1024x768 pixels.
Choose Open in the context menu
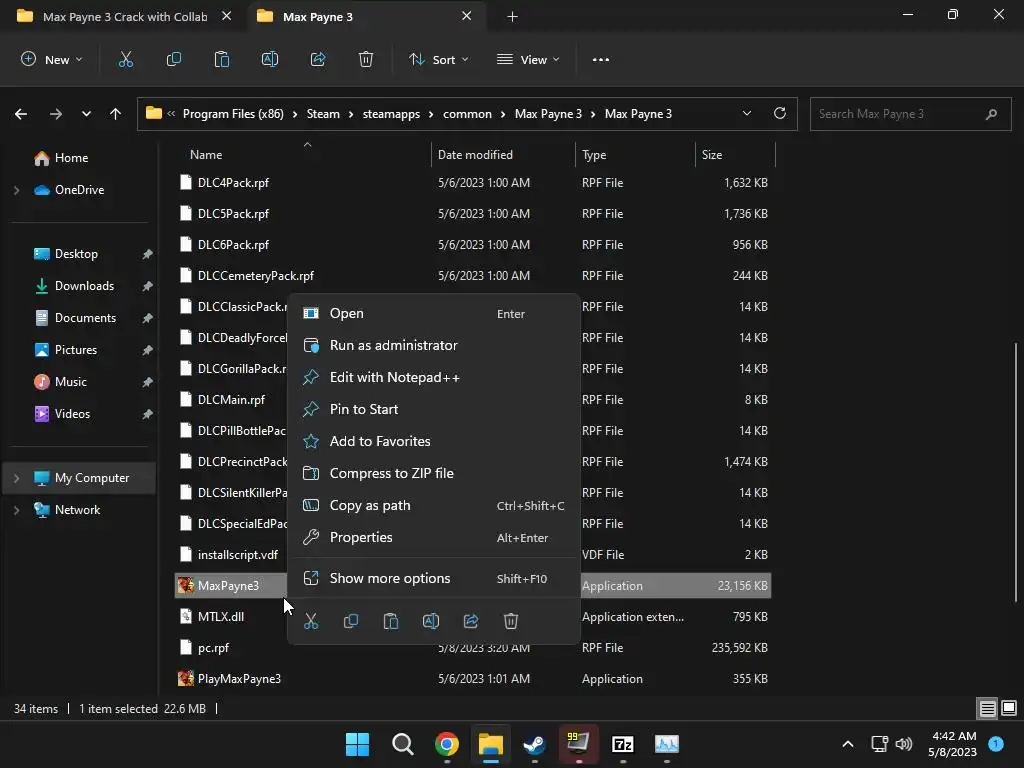click(434, 313)
